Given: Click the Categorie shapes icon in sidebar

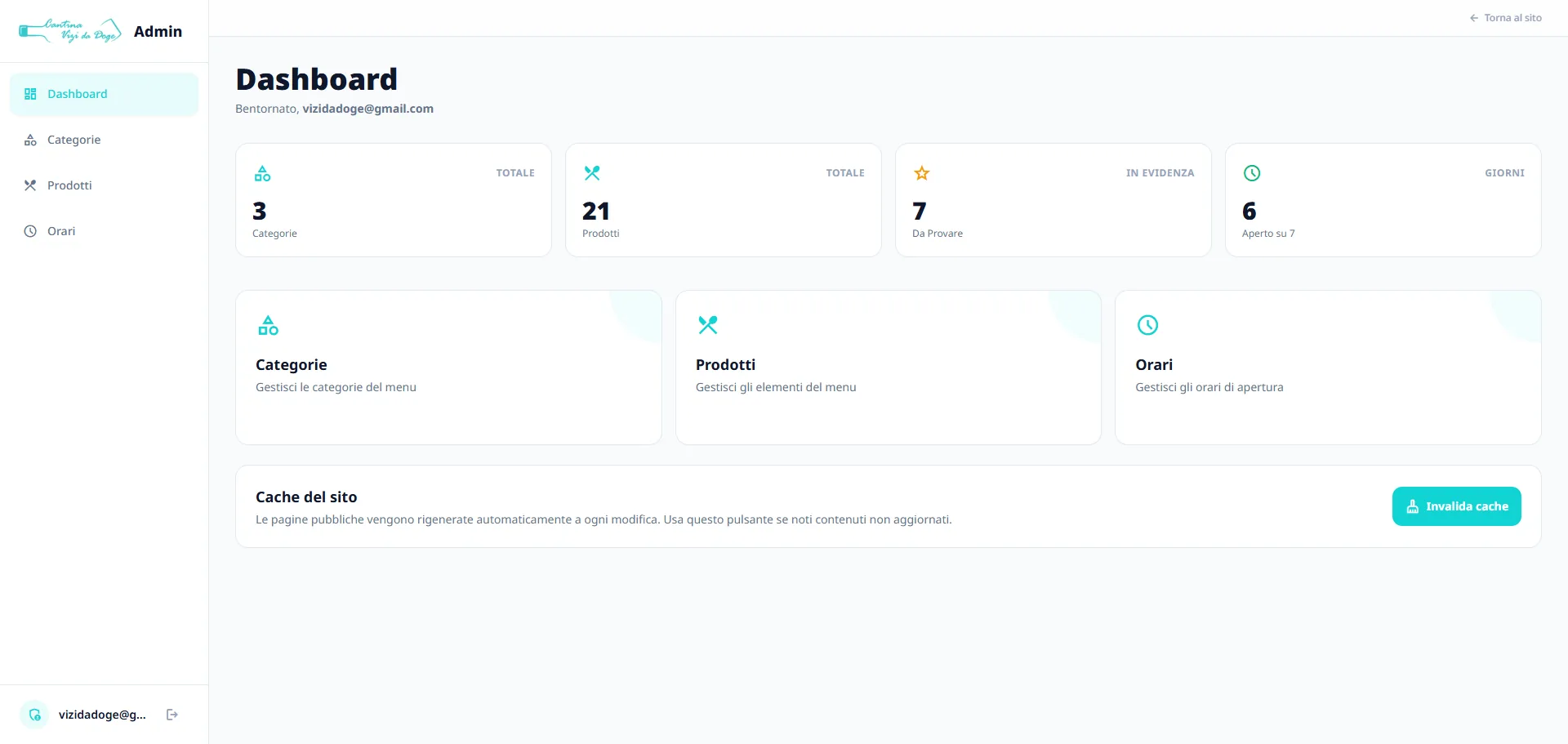Looking at the screenshot, I should (x=30, y=140).
